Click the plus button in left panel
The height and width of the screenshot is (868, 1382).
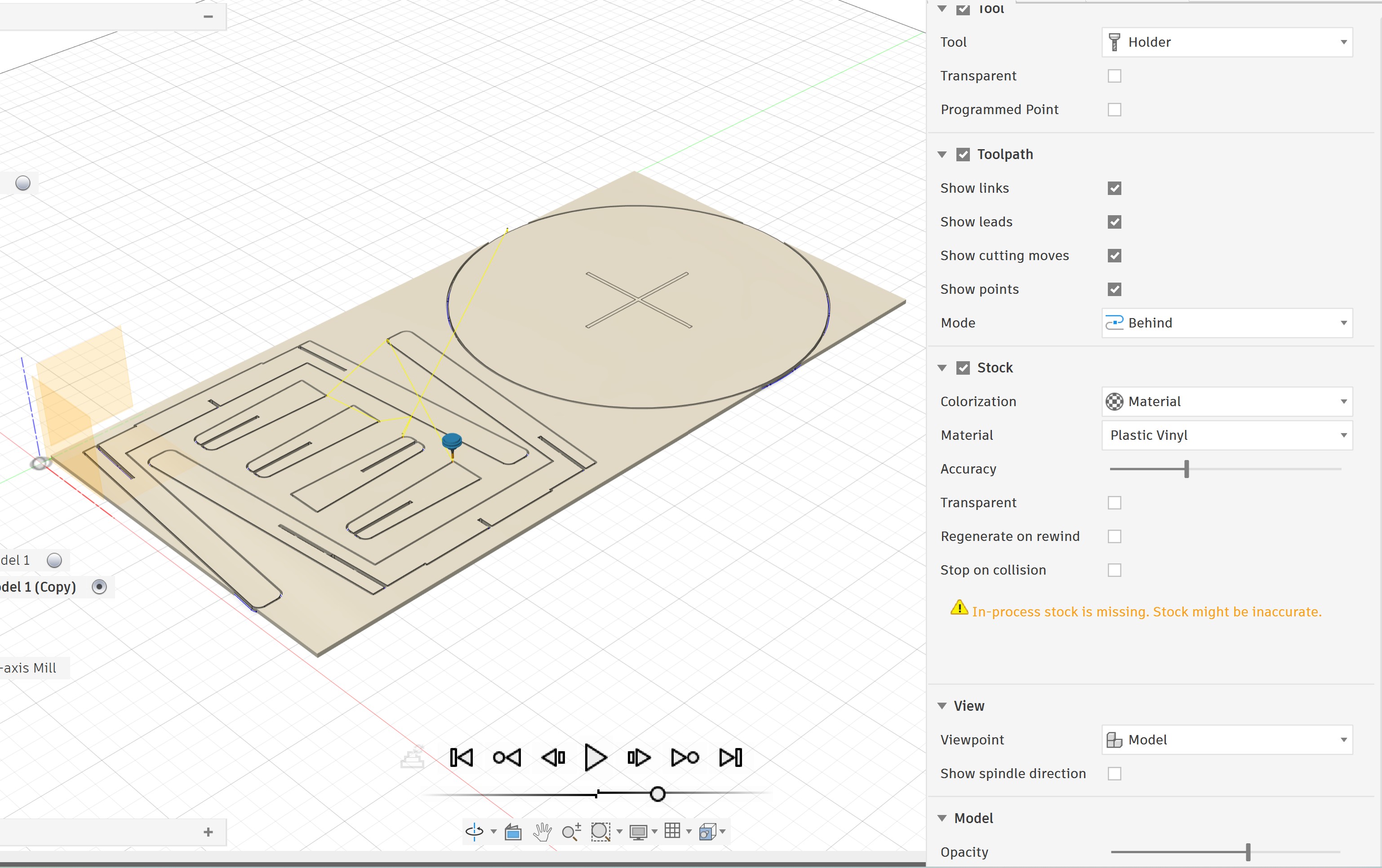tap(209, 832)
